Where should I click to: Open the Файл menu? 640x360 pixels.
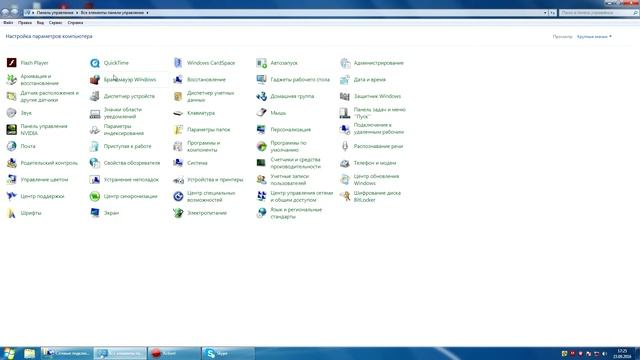[8, 23]
